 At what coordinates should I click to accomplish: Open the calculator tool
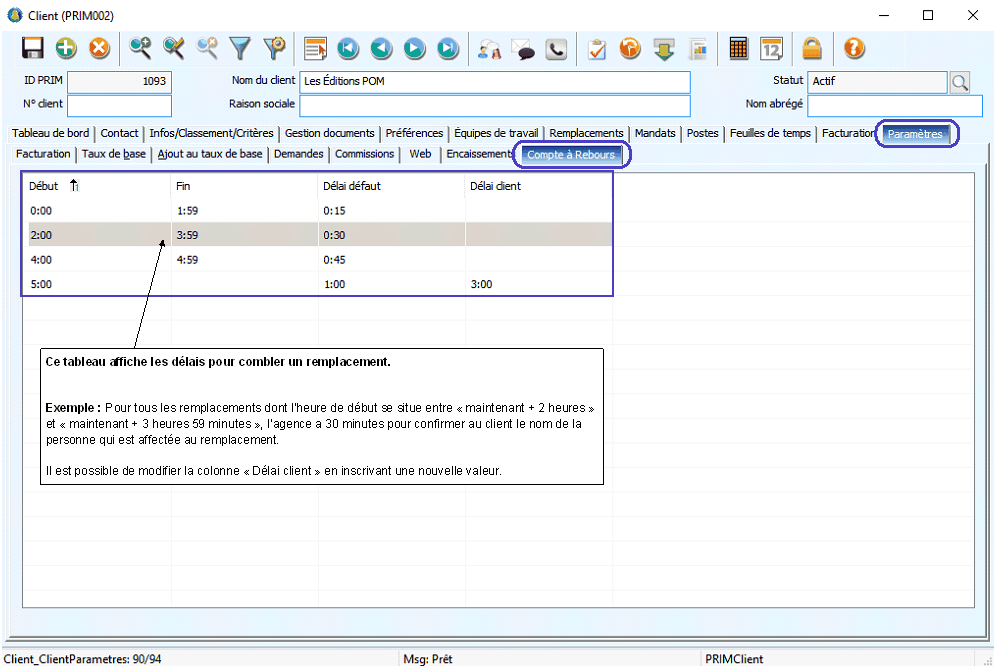pyautogui.click(x=739, y=48)
